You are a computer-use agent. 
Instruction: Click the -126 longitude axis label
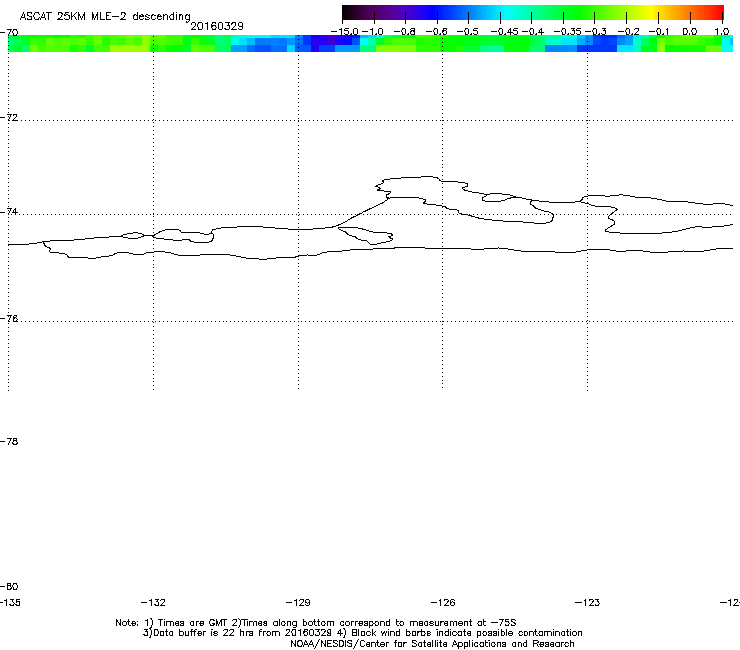point(443,603)
